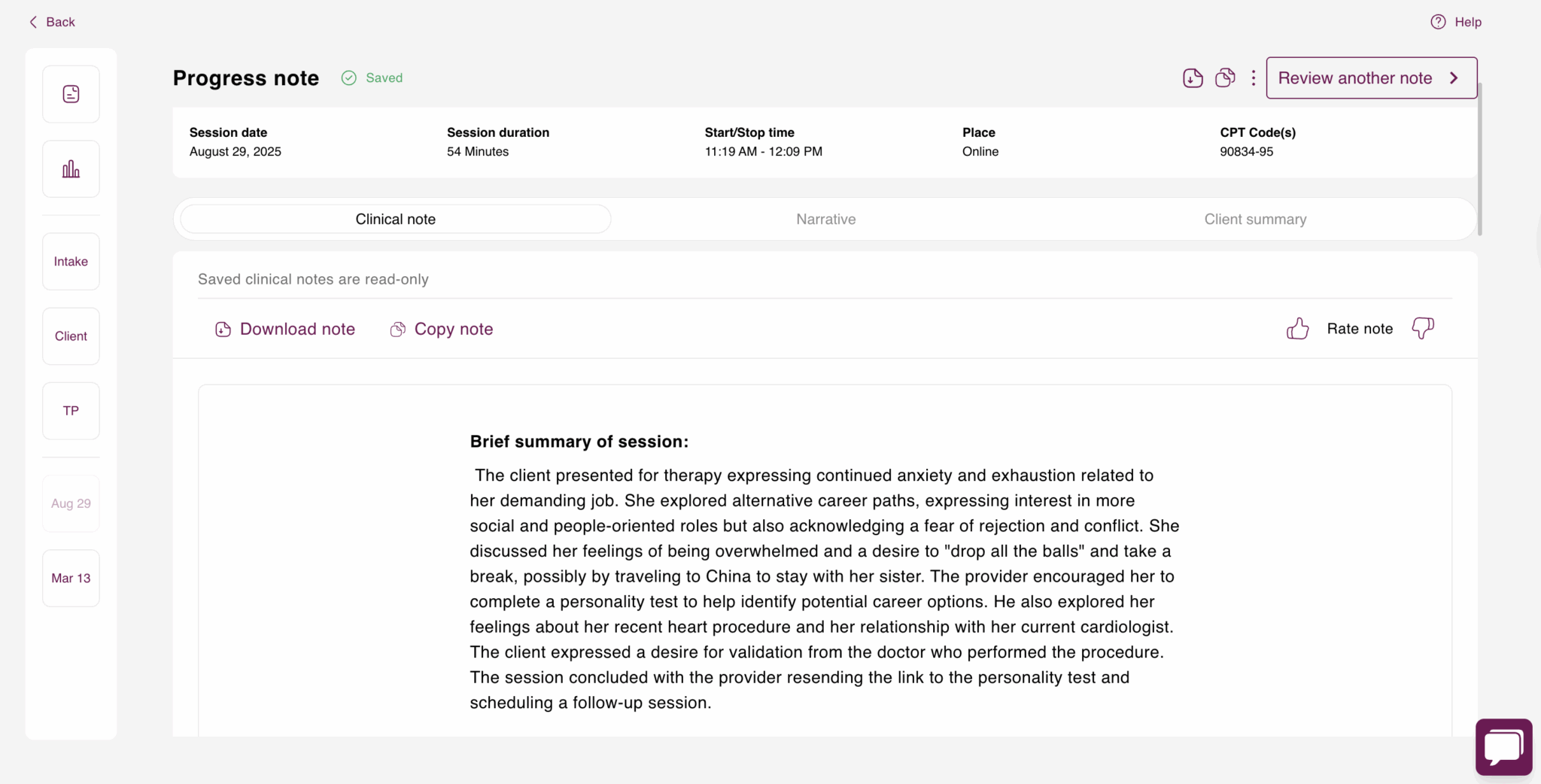Open the chat support widget
The height and width of the screenshot is (784, 1541).
[x=1503, y=747]
